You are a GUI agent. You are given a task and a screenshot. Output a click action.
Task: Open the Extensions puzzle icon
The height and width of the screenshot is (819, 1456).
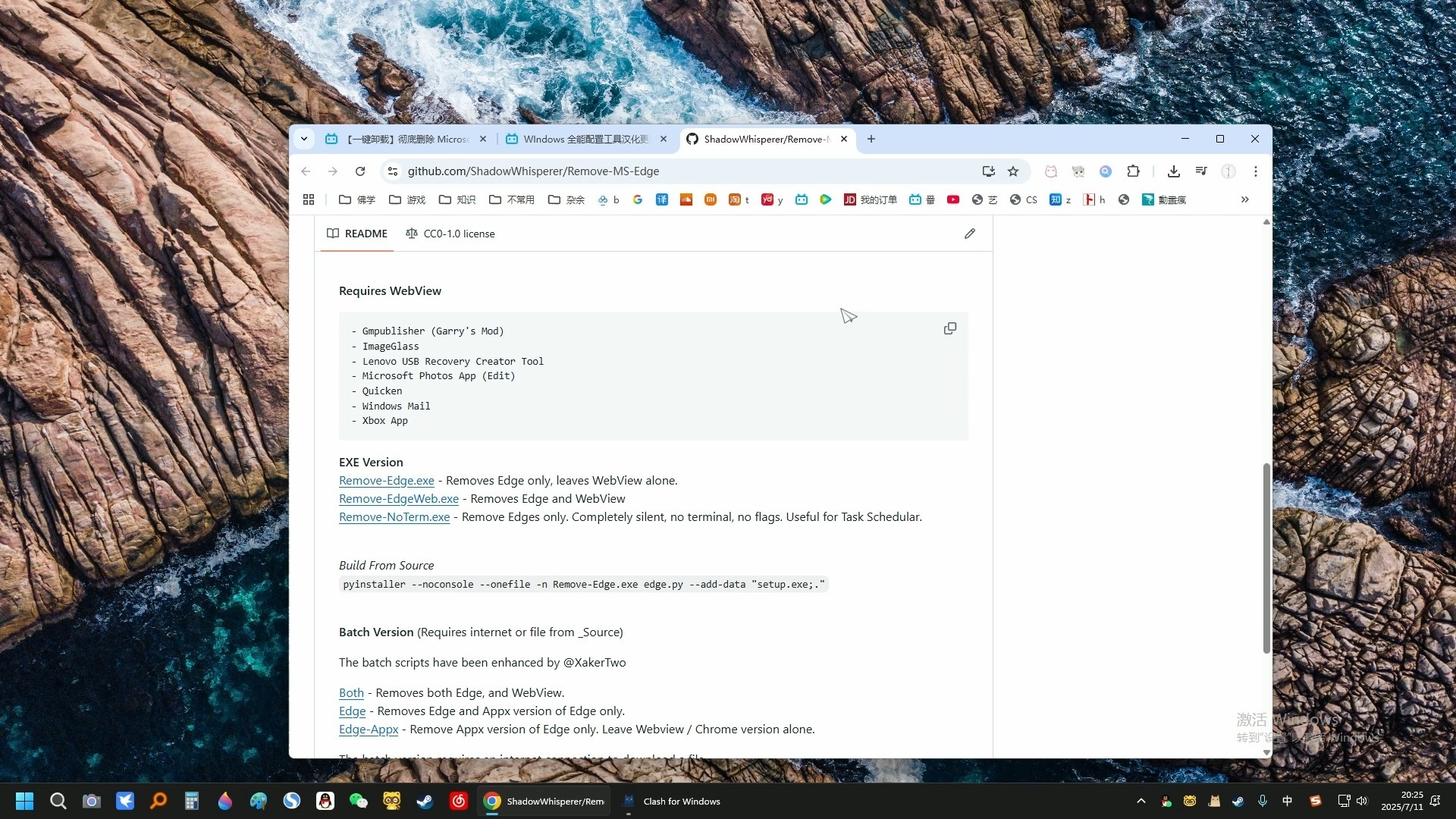1133,171
